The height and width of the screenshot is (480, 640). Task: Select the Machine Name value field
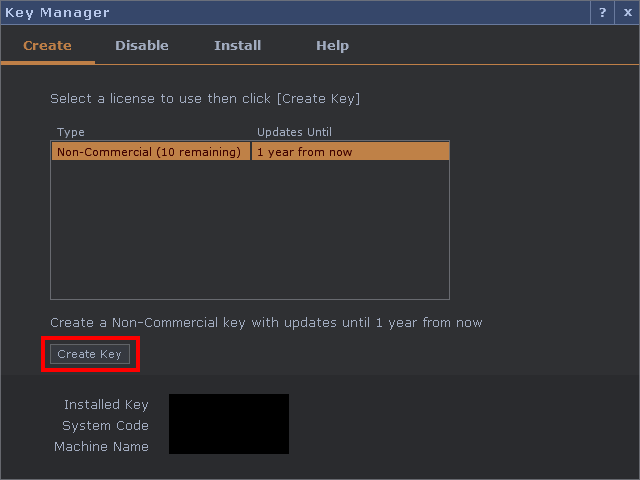[x=228, y=446]
